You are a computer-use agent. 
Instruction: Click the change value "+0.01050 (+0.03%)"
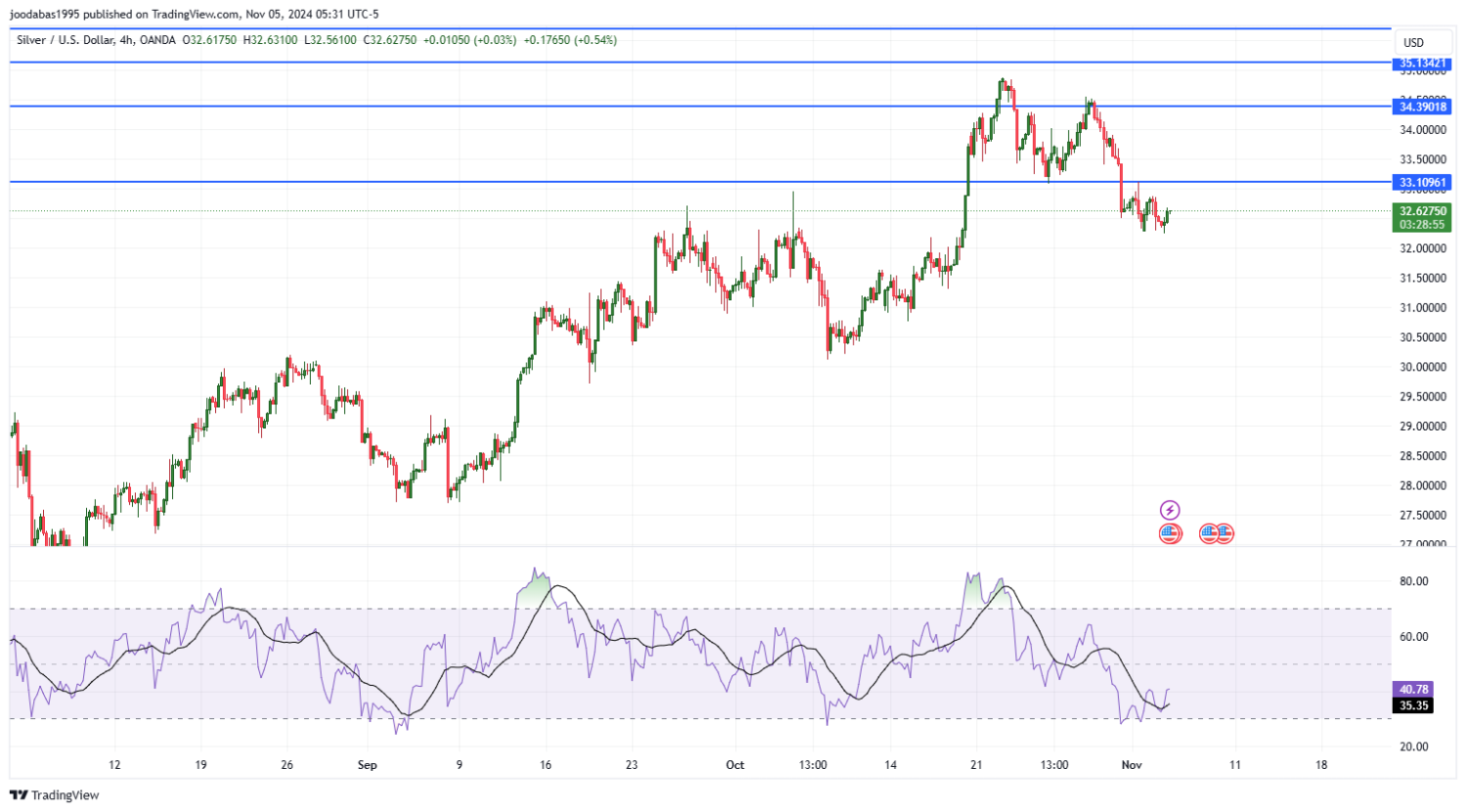tap(470, 40)
